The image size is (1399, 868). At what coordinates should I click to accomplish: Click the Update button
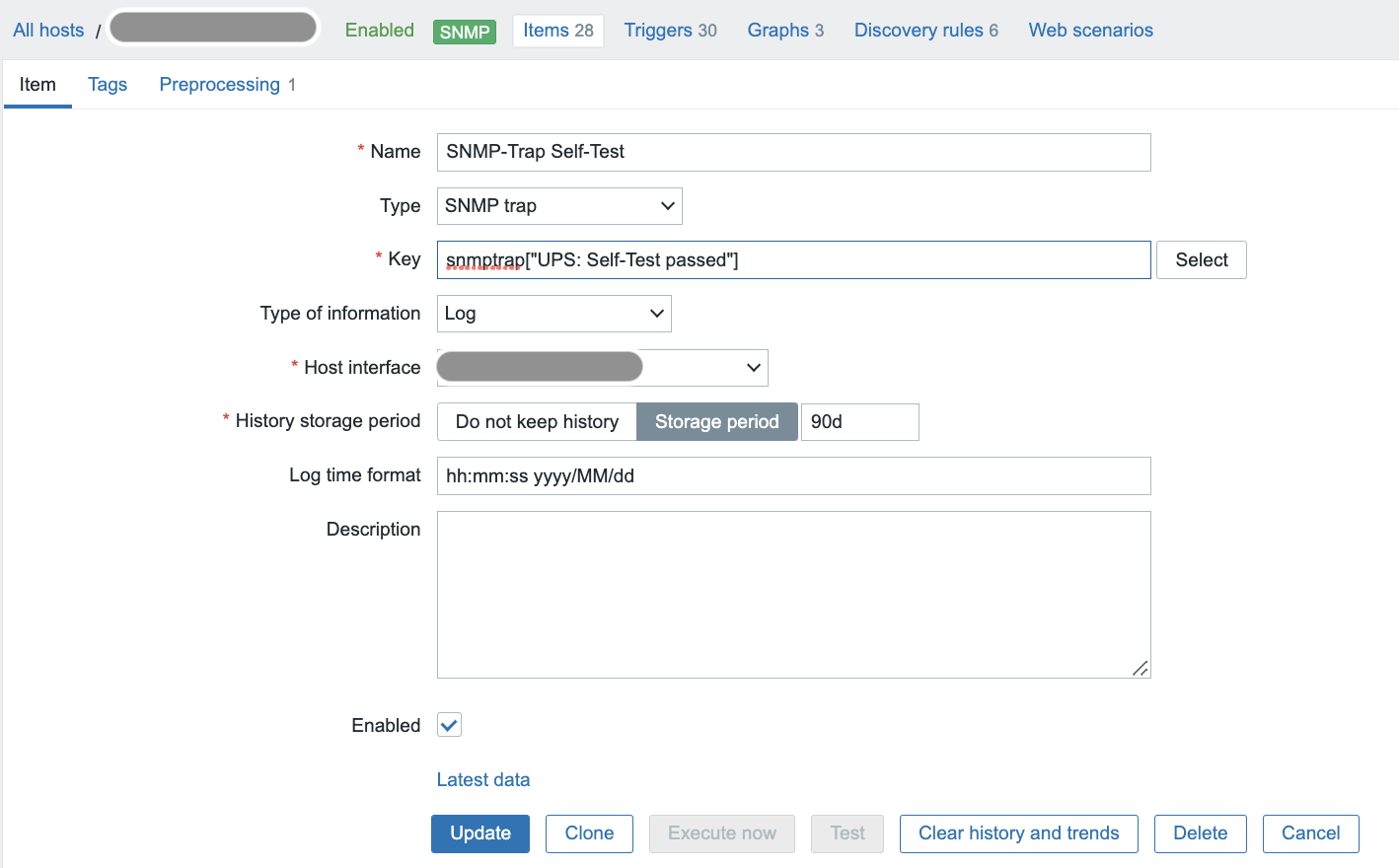[x=479, y=833]
